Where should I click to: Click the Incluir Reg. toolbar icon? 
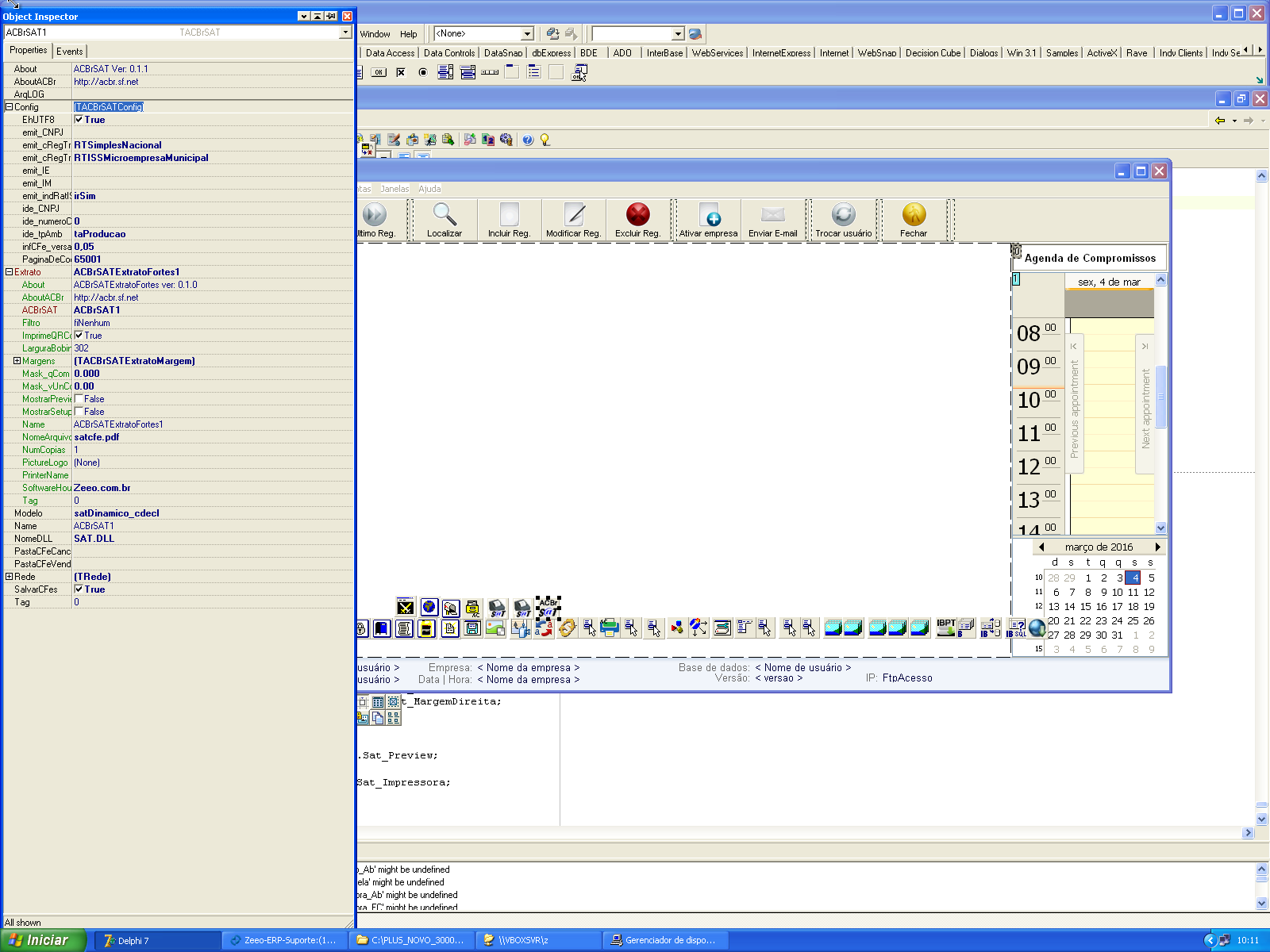[509, 214]
